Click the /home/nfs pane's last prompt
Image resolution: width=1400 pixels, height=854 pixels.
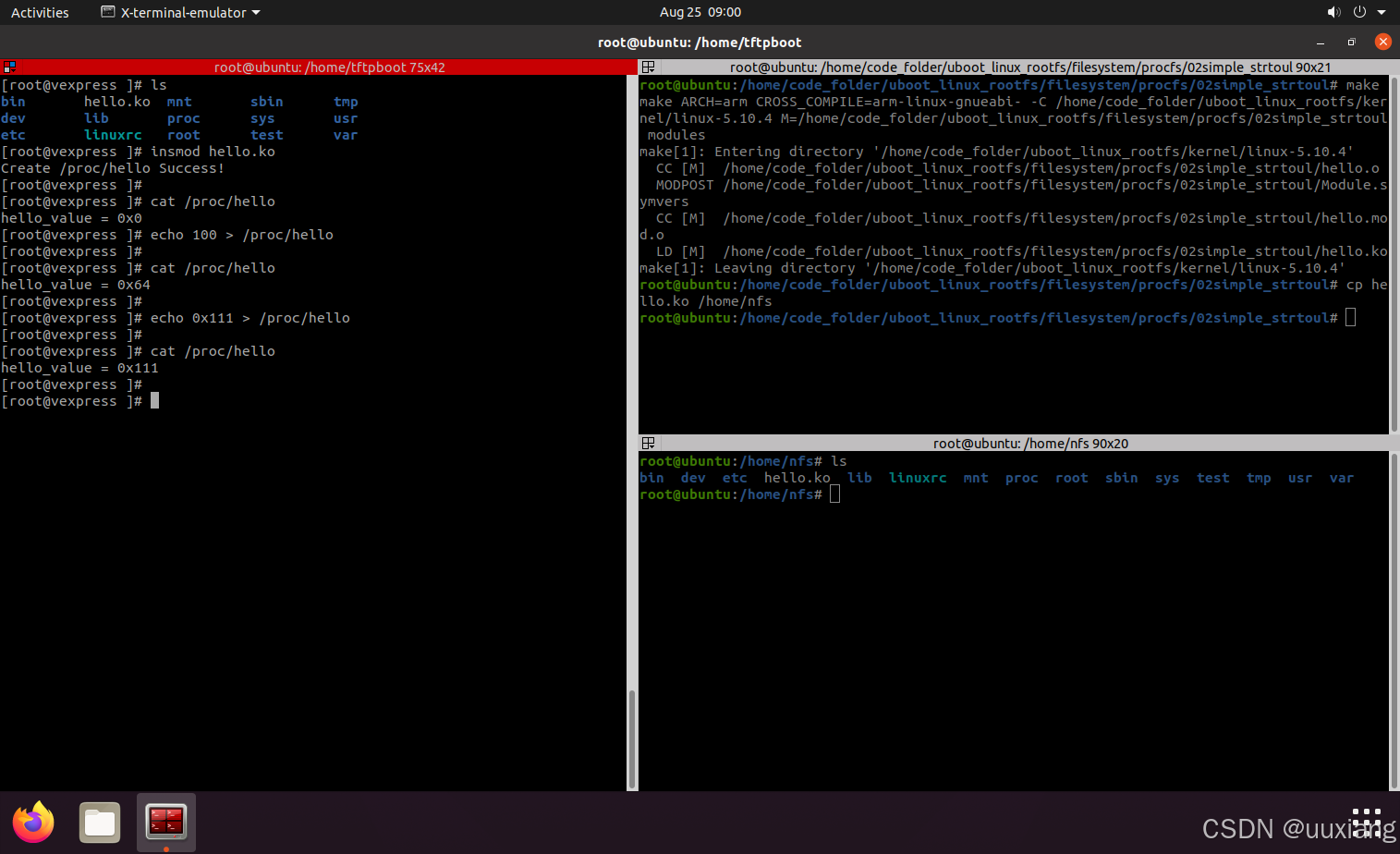[739, 494]
